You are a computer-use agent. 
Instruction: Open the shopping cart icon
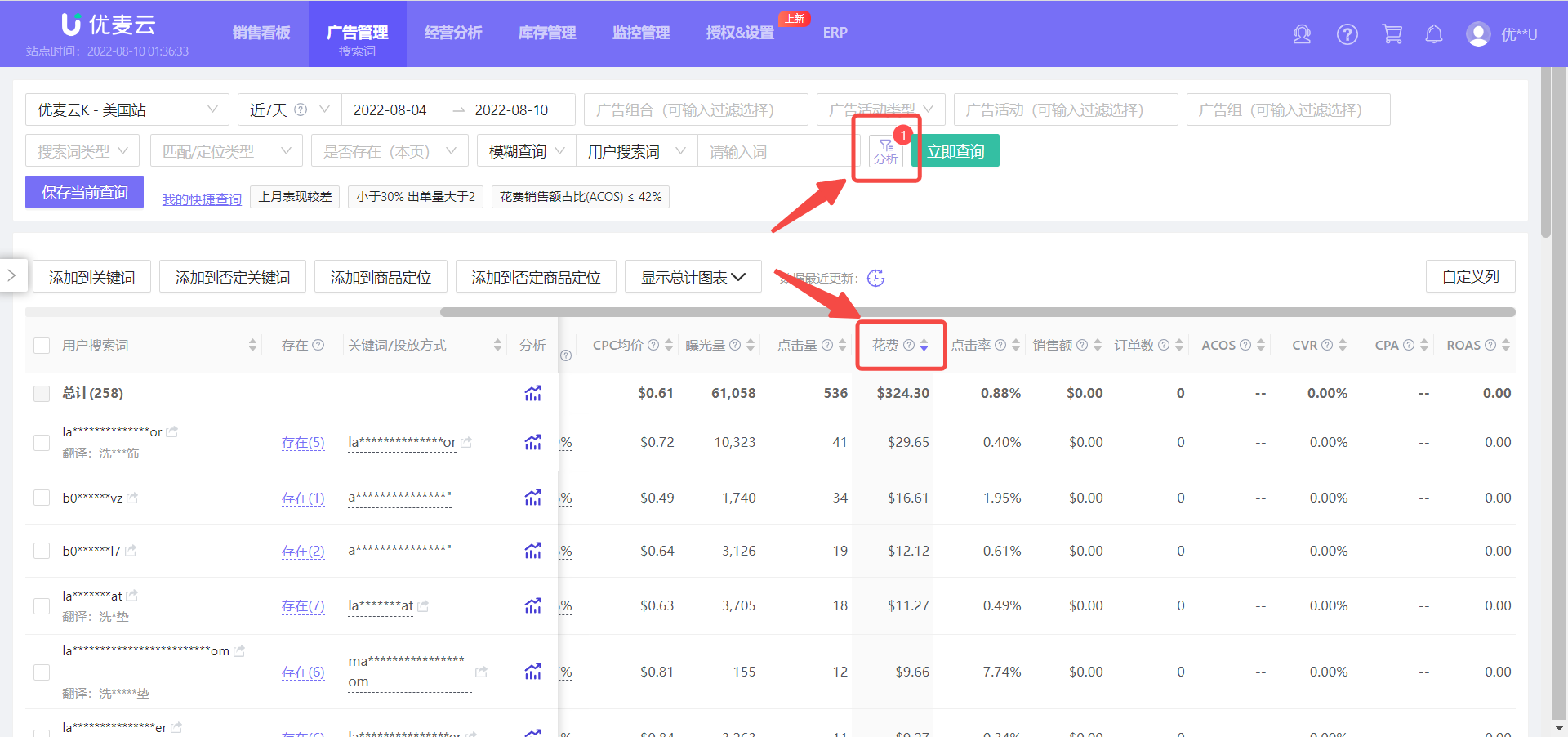click(1392, 34)
